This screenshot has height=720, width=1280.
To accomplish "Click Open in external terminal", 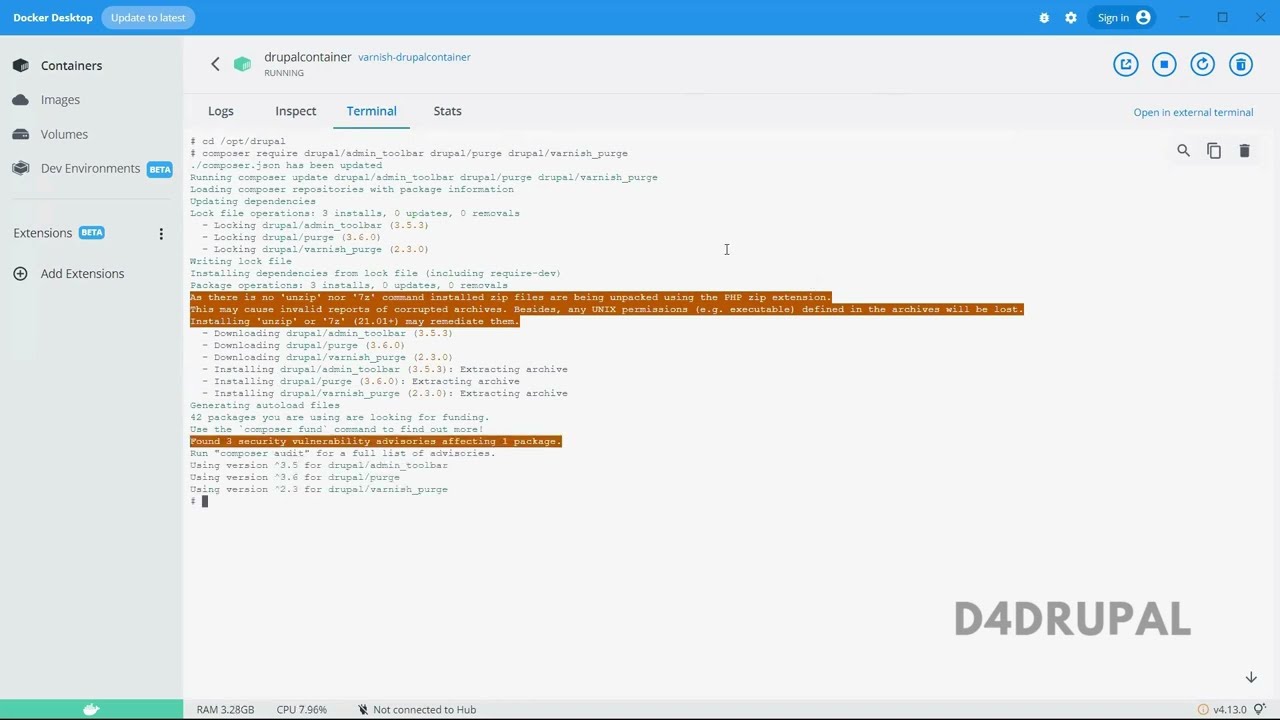I will [x=1193, y=112].
